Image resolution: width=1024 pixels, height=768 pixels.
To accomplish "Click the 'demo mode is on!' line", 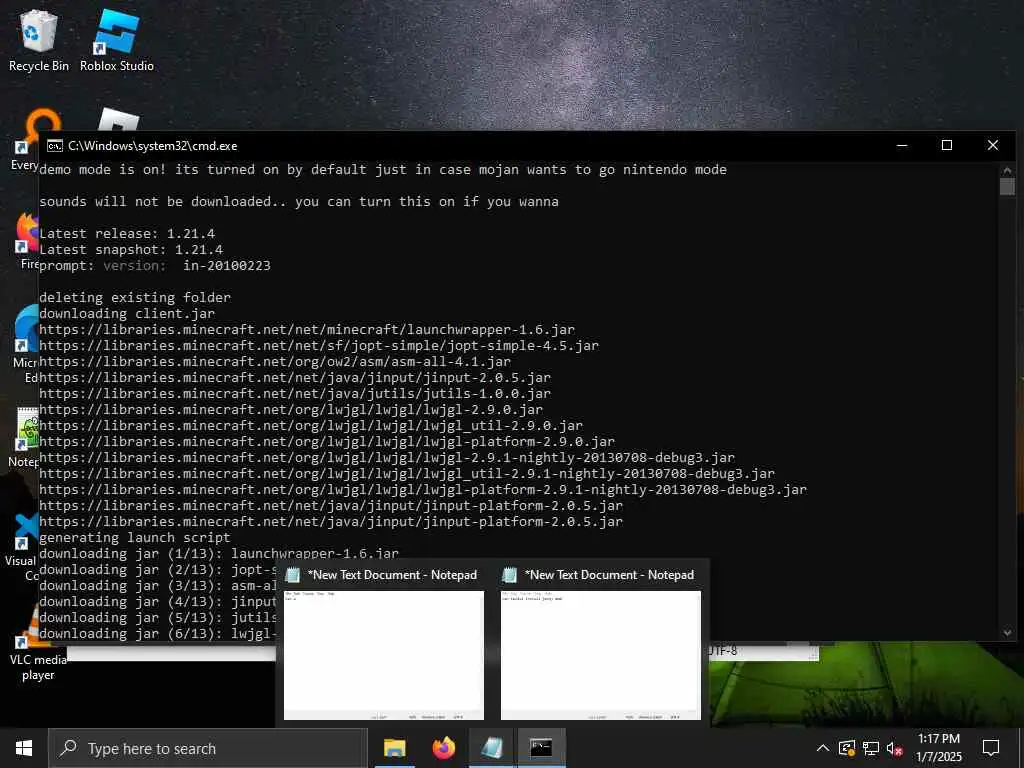I will pos(383,170).
